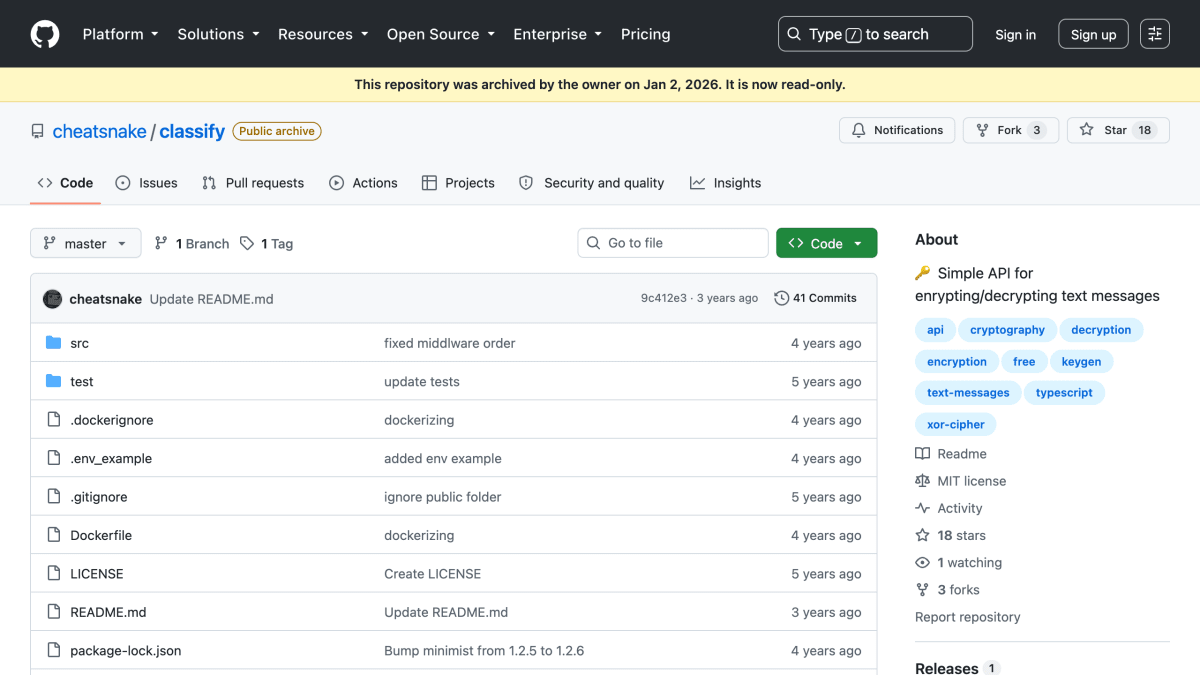Switch to the Insights tab
Screen dimensions: 1200x675
726,183
